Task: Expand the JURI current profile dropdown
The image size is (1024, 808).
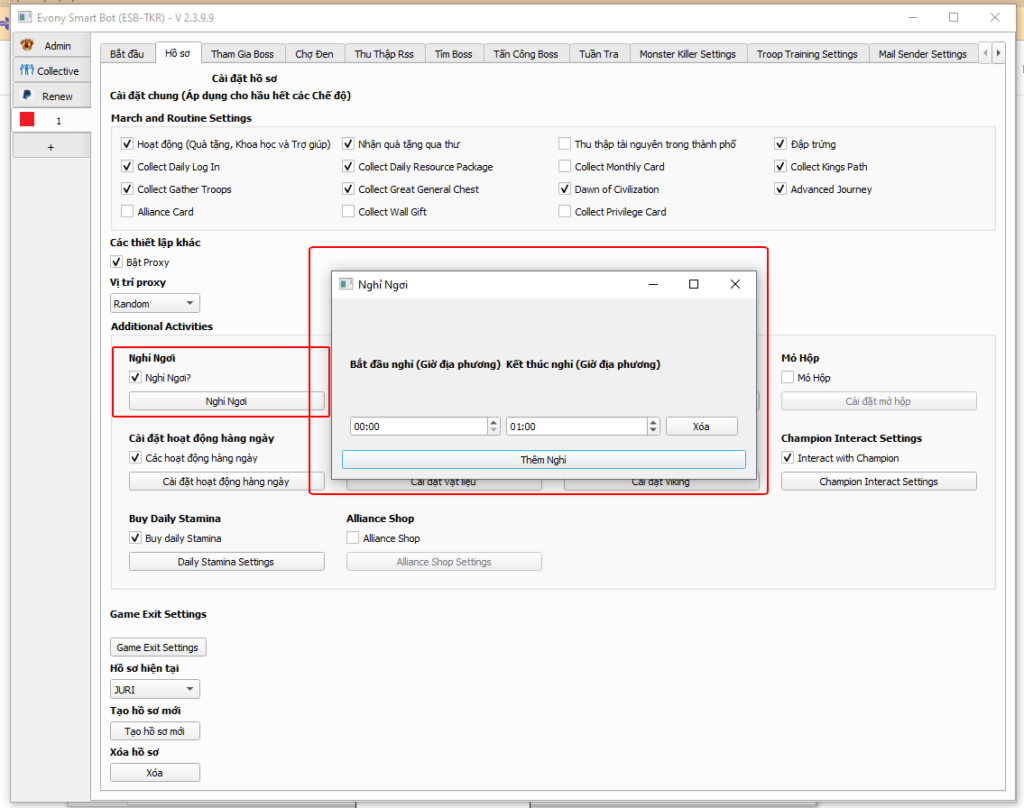Action: click(x=155, y=689)
